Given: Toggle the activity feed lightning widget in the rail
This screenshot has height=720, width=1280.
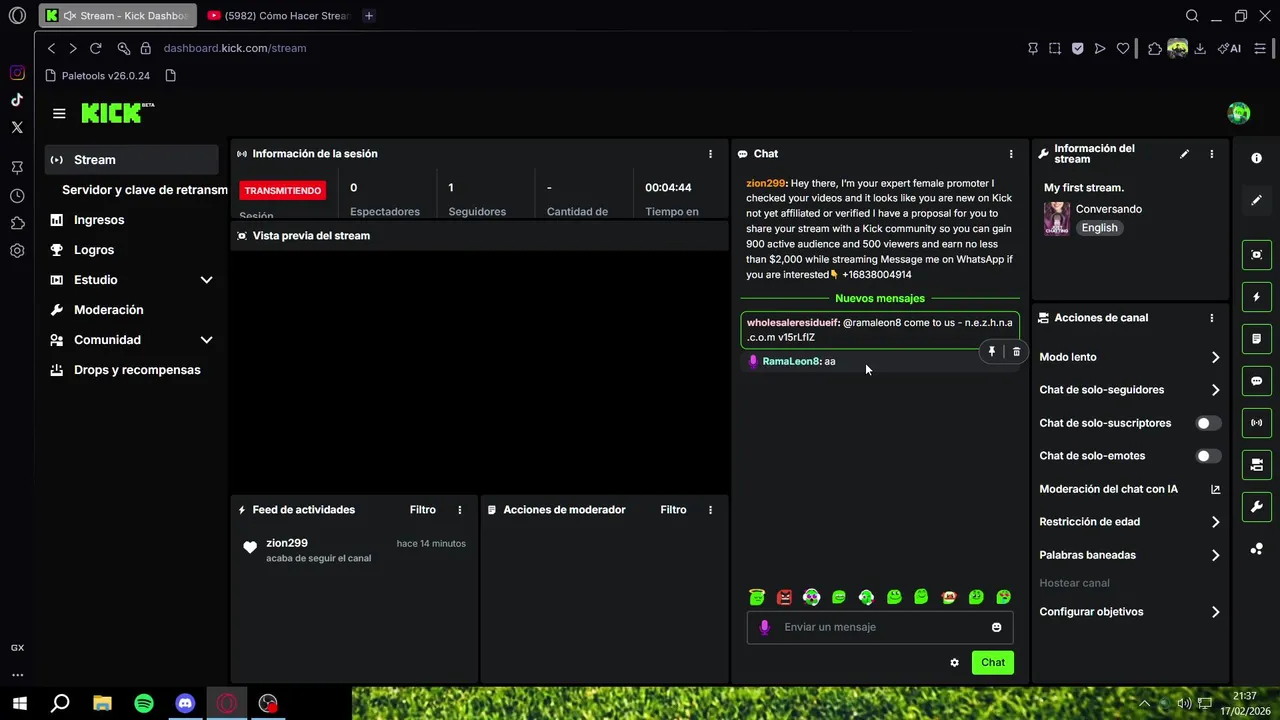Looking at the screenshot, I should 1257,297.
